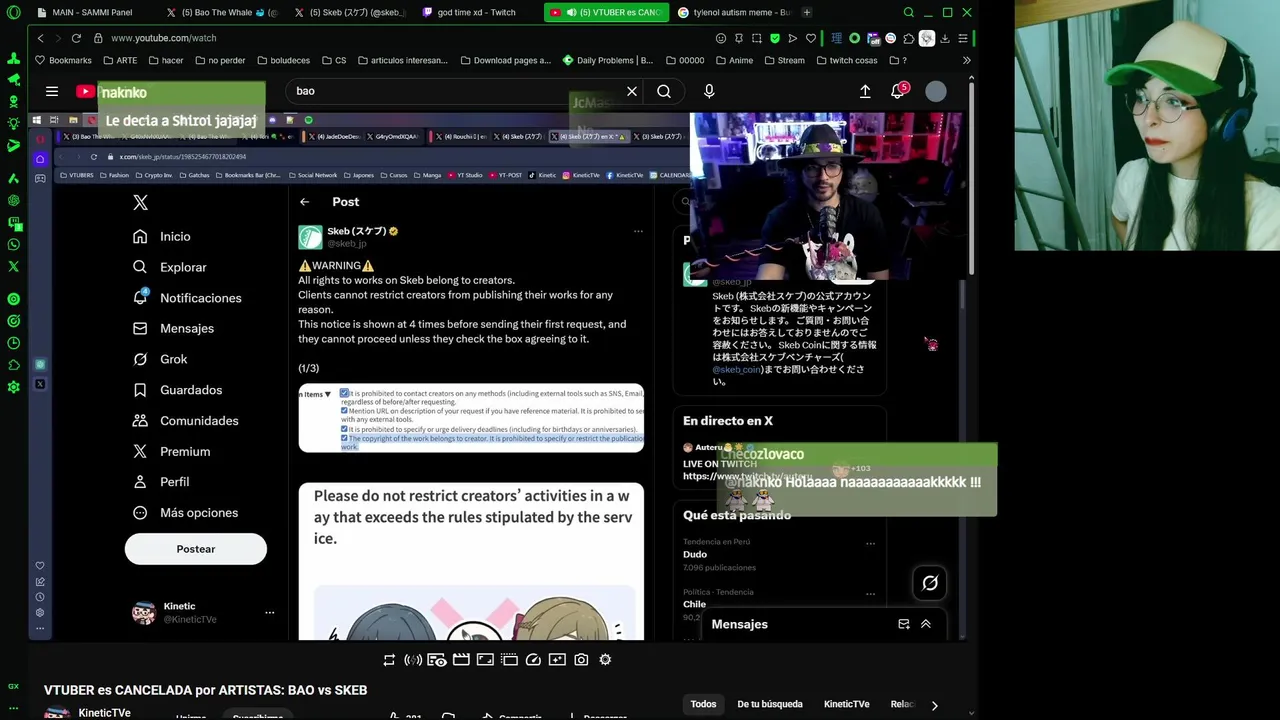
Task: Open the Opera heart saved icon in toolbar
Action: 811,38
